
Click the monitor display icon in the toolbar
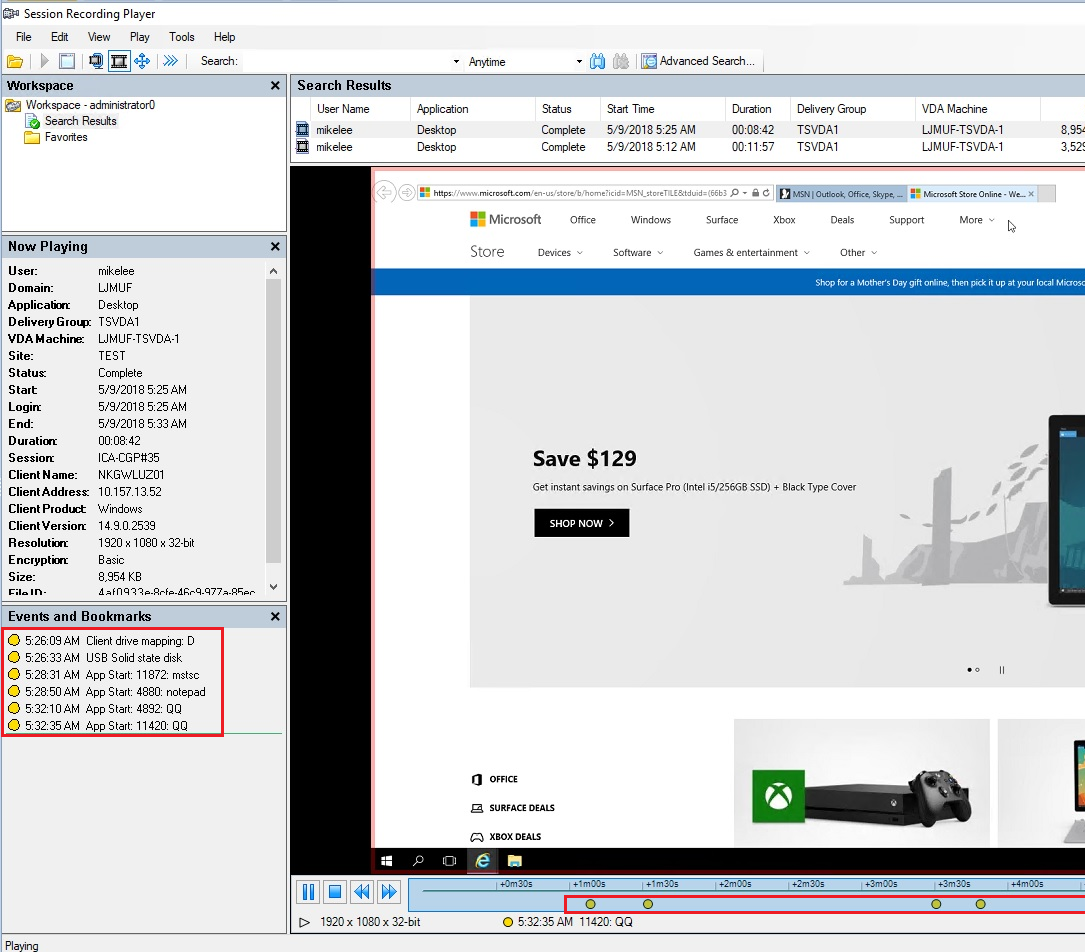96,62
